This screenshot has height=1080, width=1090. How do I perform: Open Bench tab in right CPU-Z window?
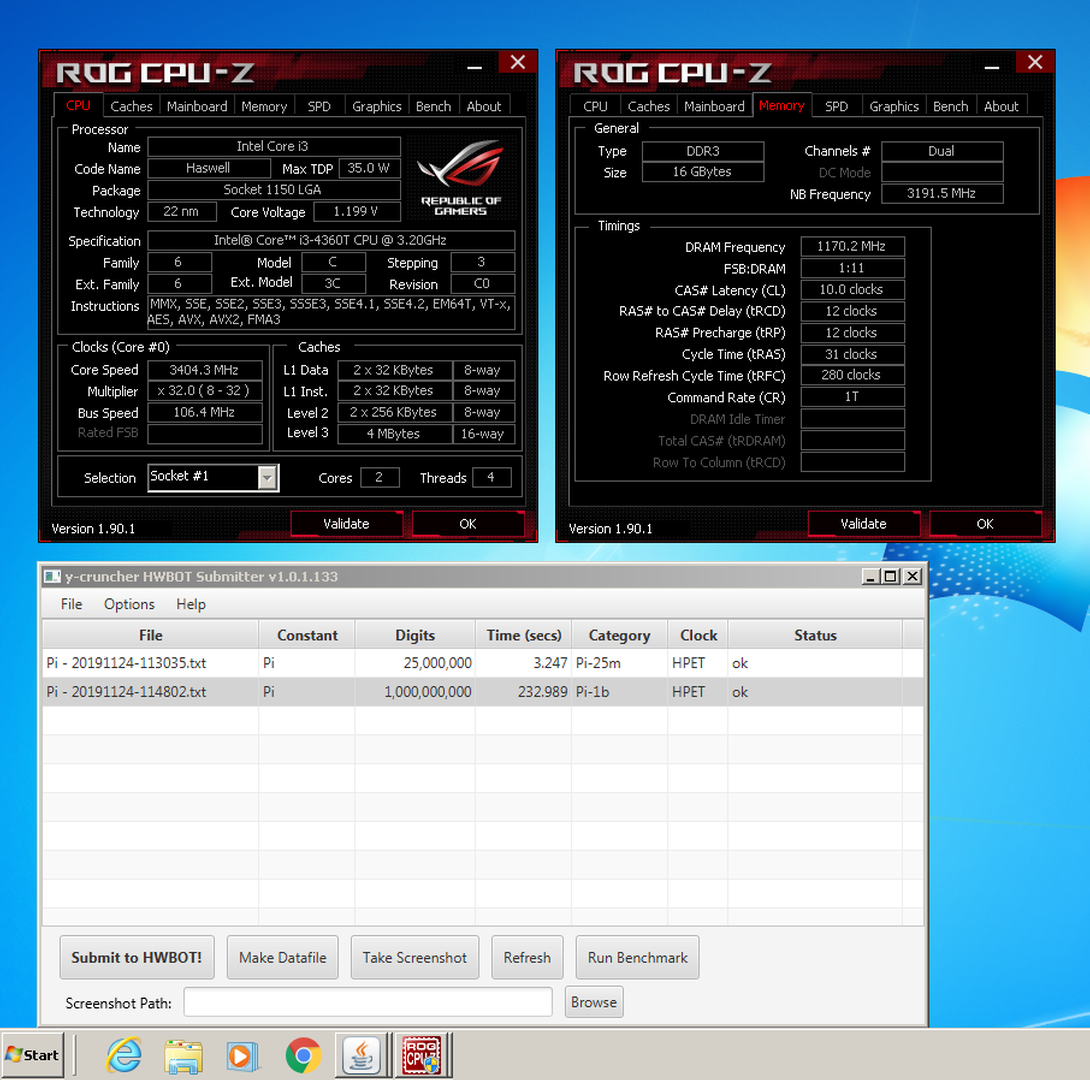point(951,106)
